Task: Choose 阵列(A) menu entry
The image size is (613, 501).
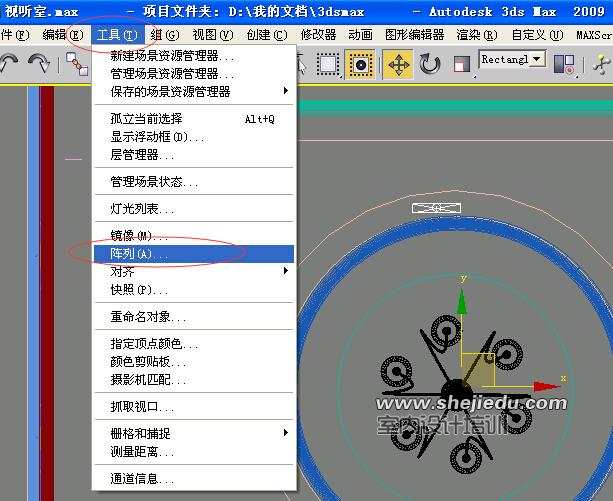Action: 194,254
